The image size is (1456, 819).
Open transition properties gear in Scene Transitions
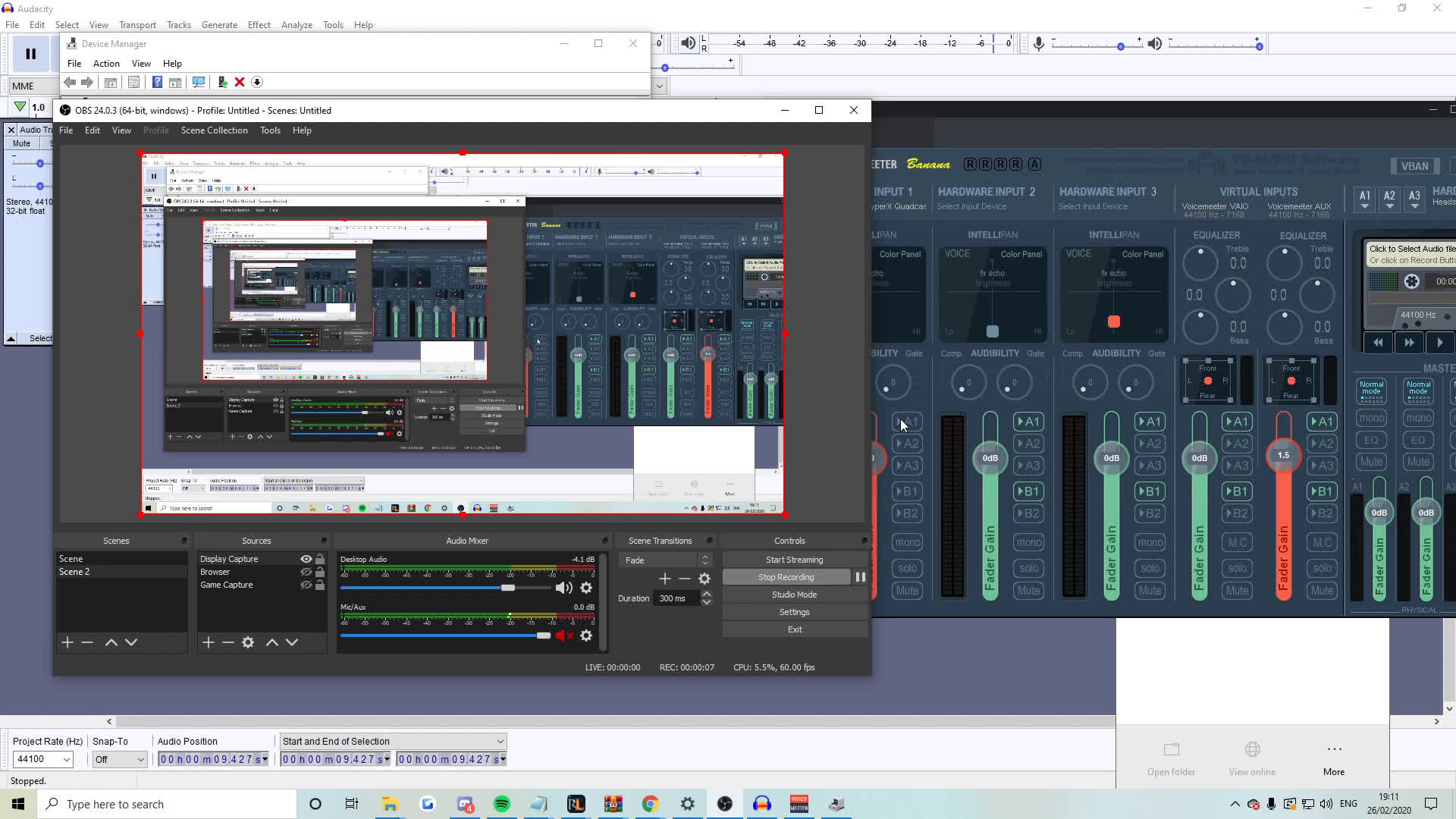[x=704, y=579]
